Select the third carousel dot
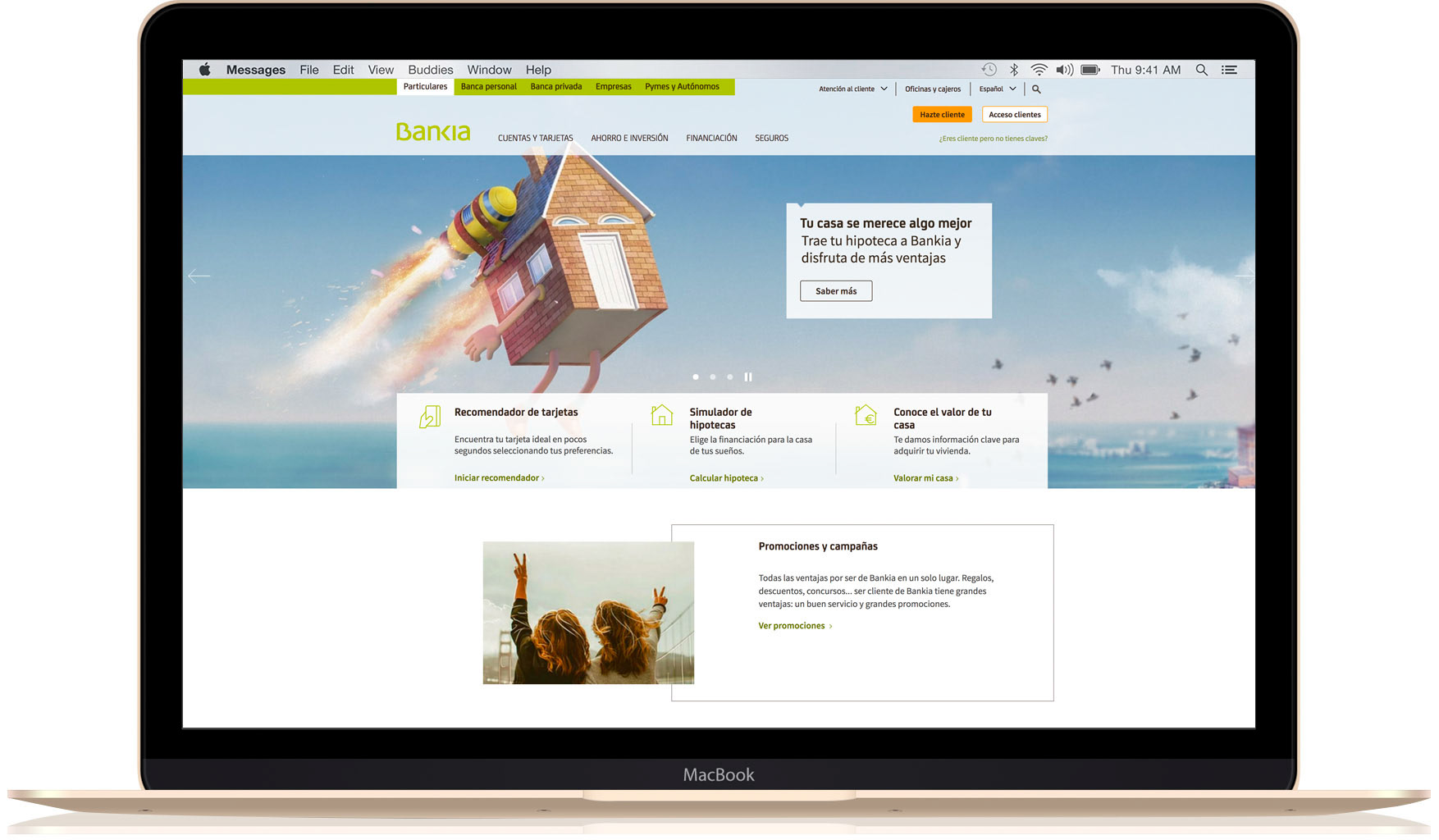The height and width of the screenshot is (840, 1439). 730,377
